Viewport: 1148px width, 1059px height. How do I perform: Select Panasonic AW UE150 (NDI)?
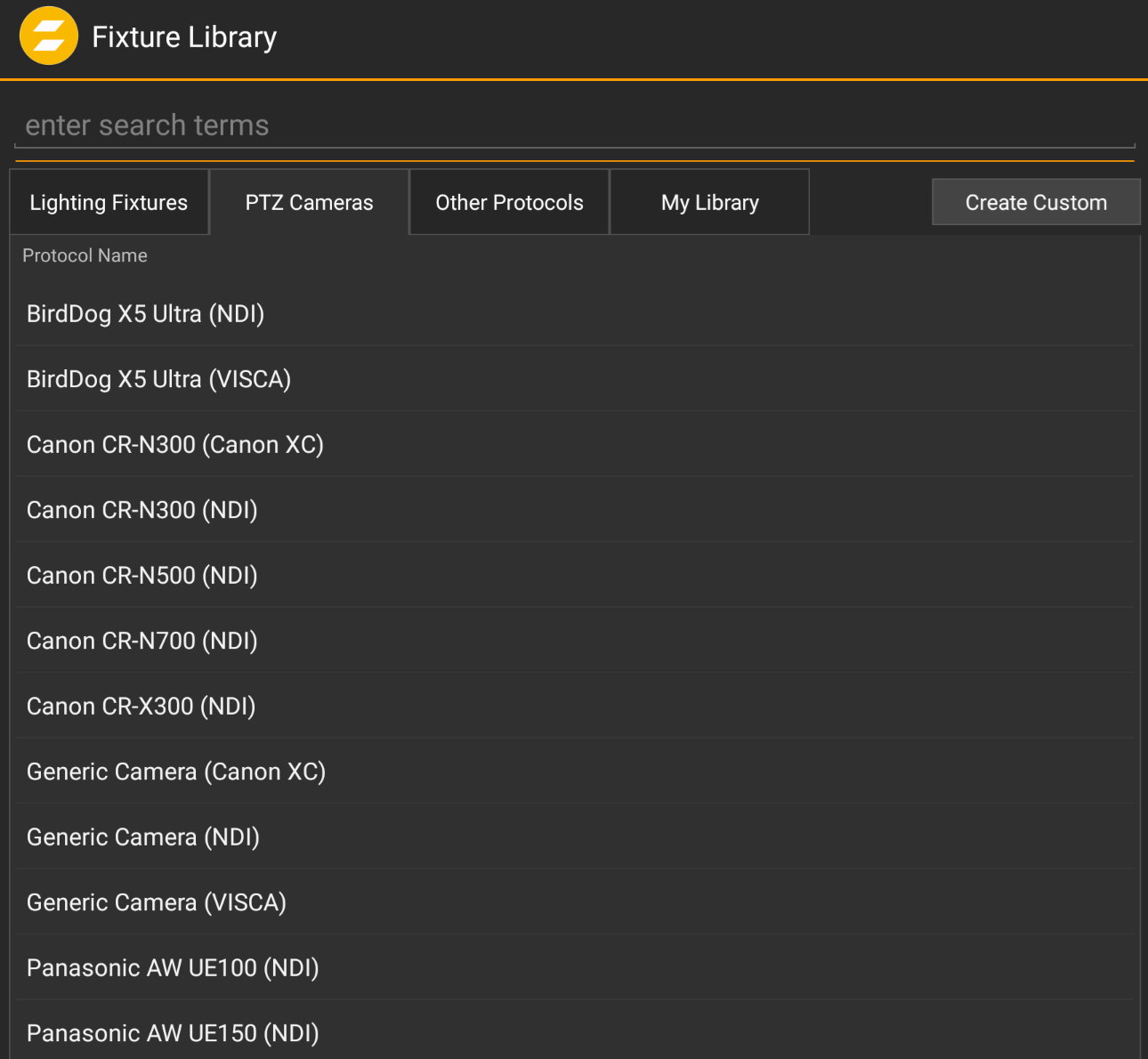pos(575,1031)
